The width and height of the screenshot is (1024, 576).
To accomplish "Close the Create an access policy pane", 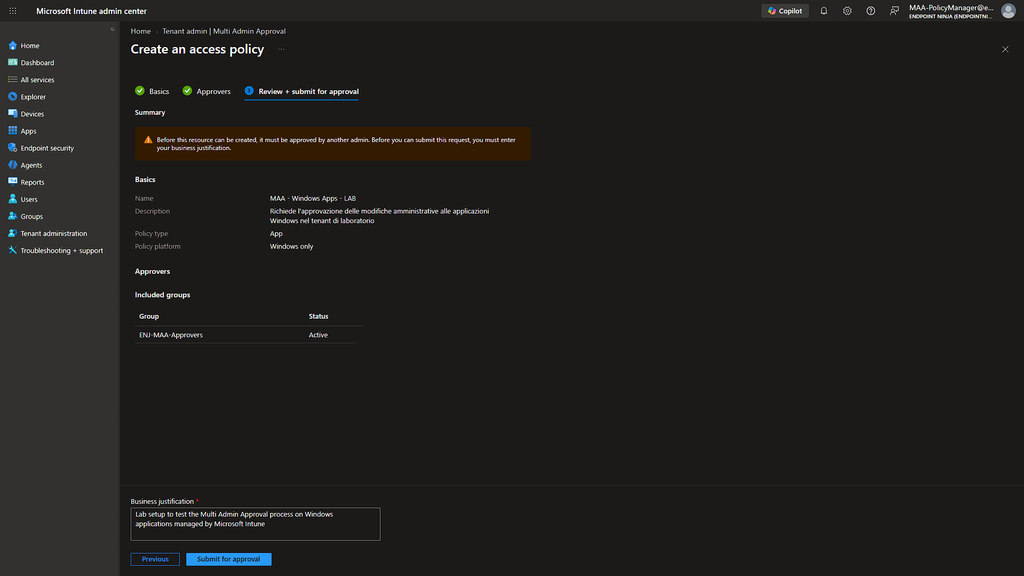I will pyautogui.click(x=1005, y=50).
